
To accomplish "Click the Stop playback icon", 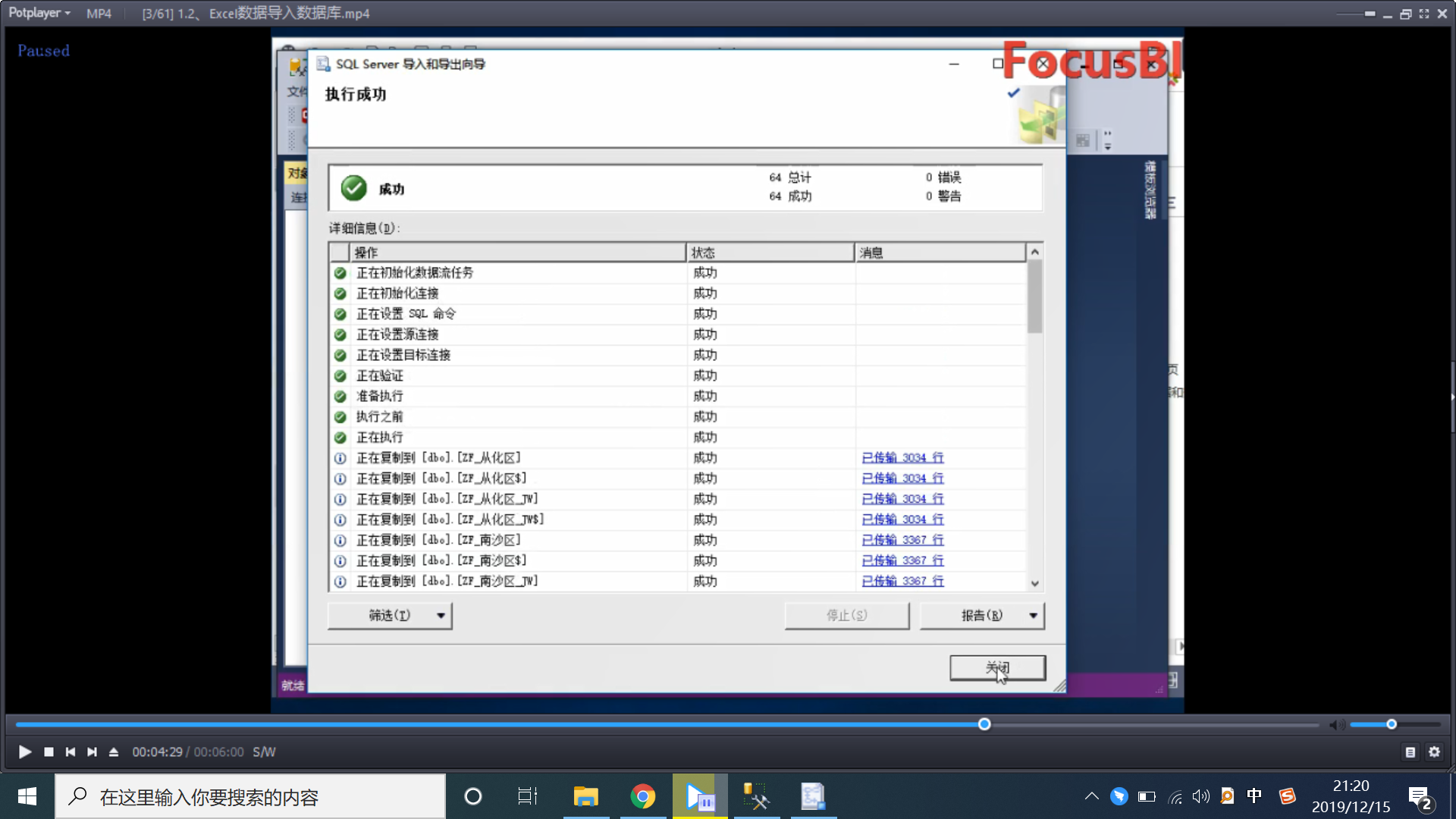I will point(49,752).
